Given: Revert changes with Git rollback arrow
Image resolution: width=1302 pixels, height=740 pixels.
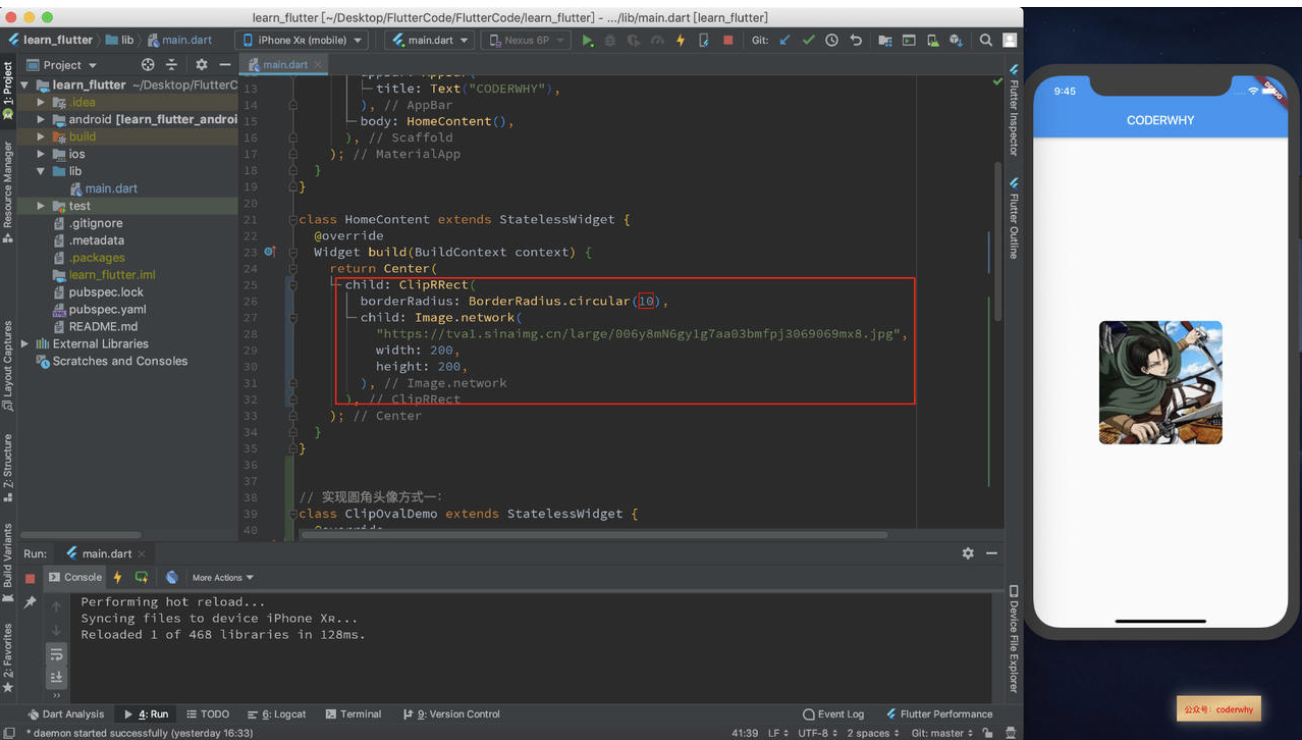Looking at the screenshot, I should pos(856,40).
